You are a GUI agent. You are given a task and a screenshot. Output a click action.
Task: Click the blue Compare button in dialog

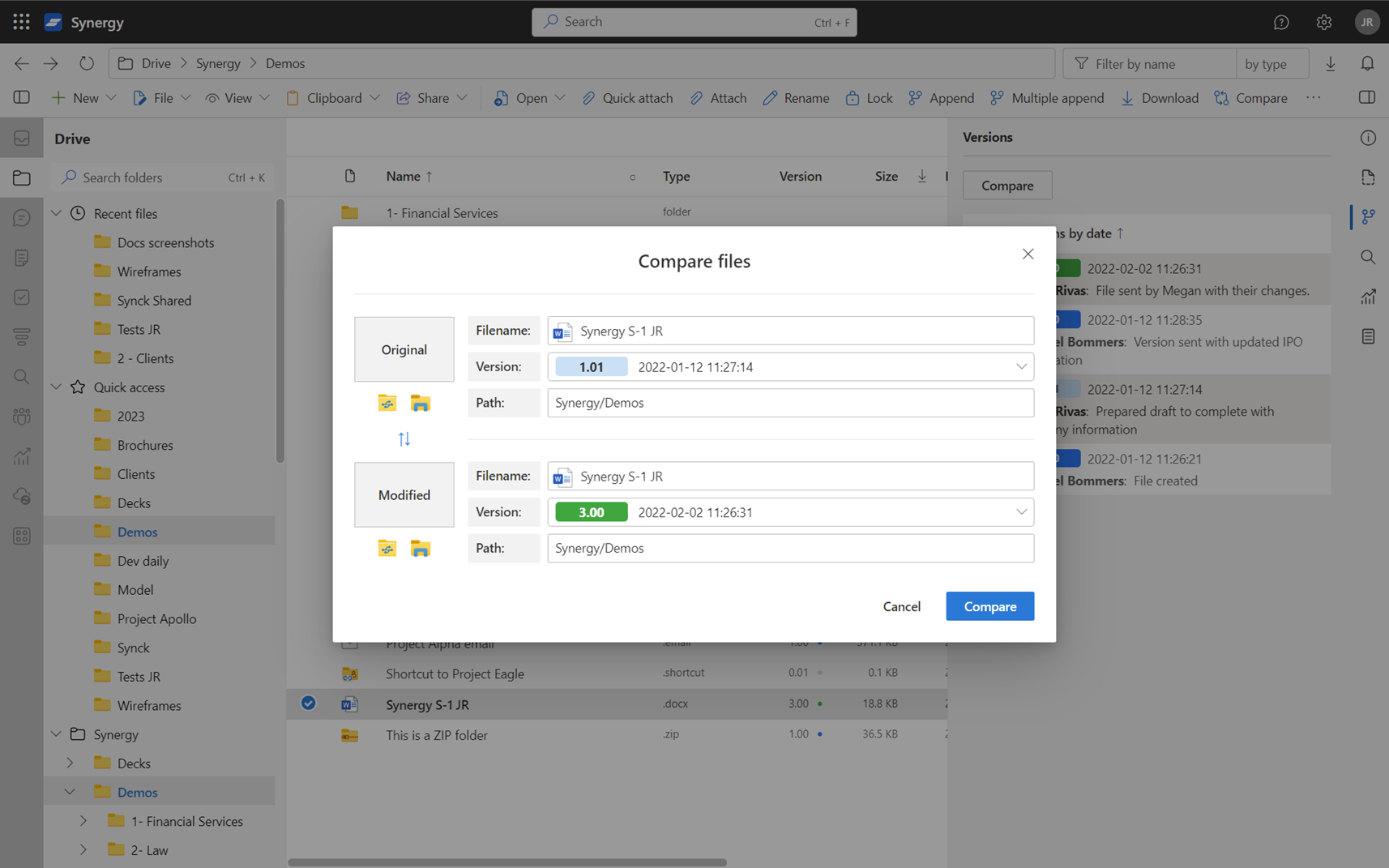point(989,606)
